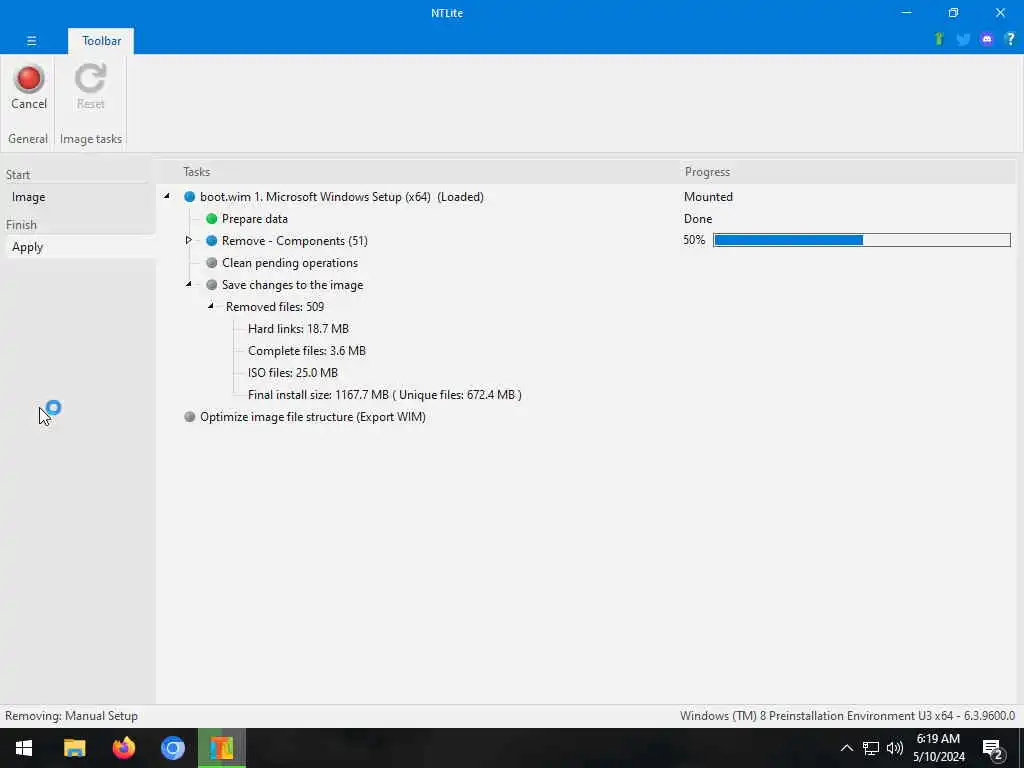Viewport: 1024px width, 768px height.
Task: Click blue status dot beside boot.wim
Action: point(189,197)
